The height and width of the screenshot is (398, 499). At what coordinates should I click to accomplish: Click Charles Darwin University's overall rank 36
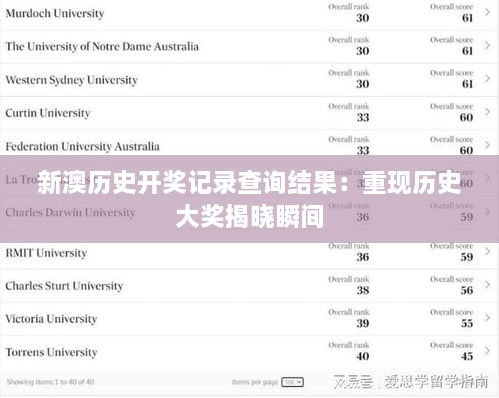coord(363,217)
